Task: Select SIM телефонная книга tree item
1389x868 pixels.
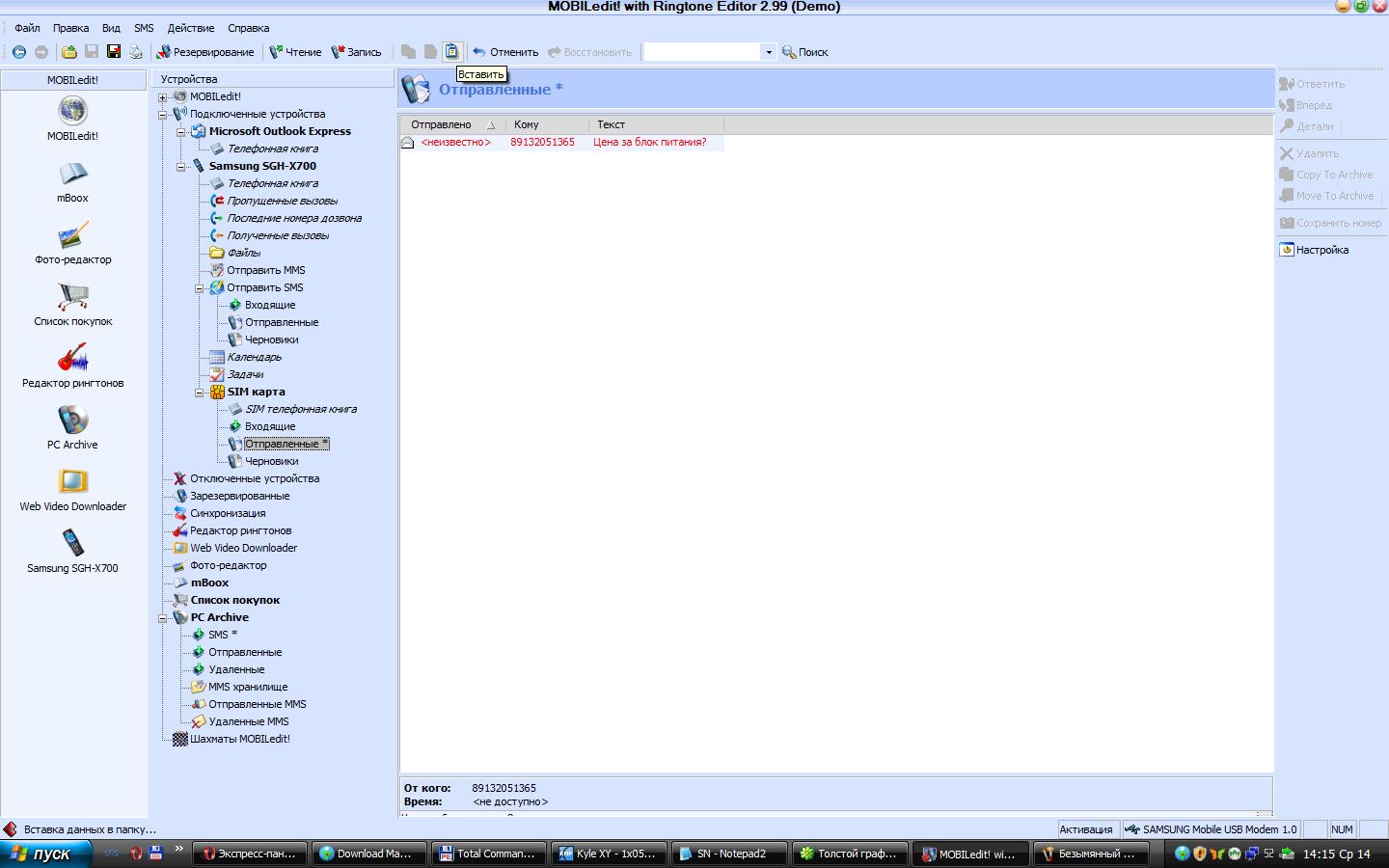Action: (301, 409)
